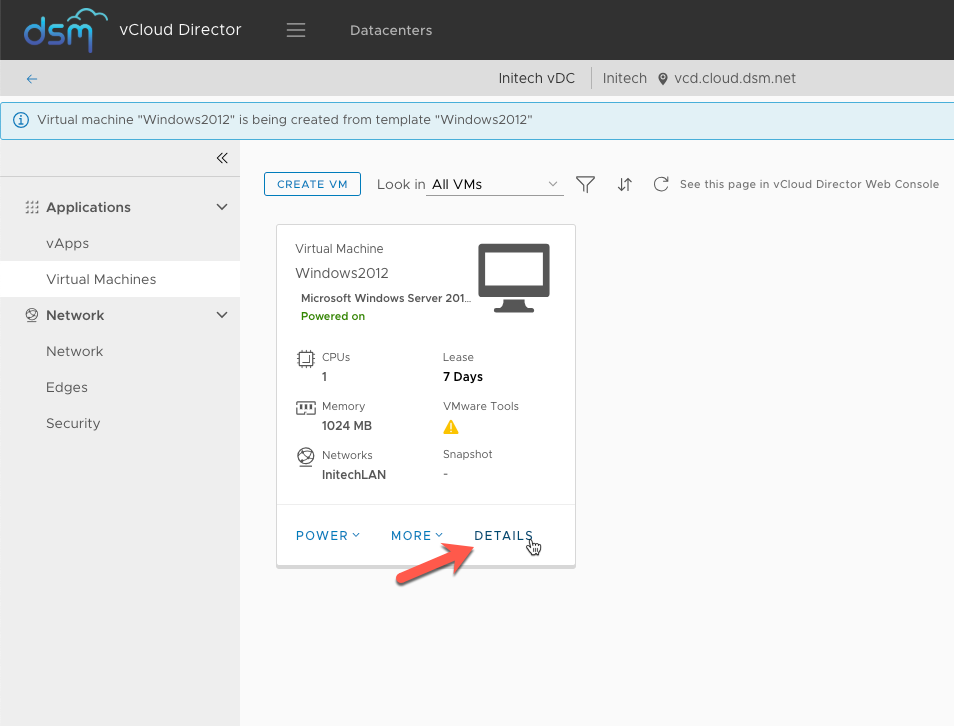Viewport: 954px width, 726px height.
Task: Click the vCloud Director title
Action: click(x=180, y=30)
